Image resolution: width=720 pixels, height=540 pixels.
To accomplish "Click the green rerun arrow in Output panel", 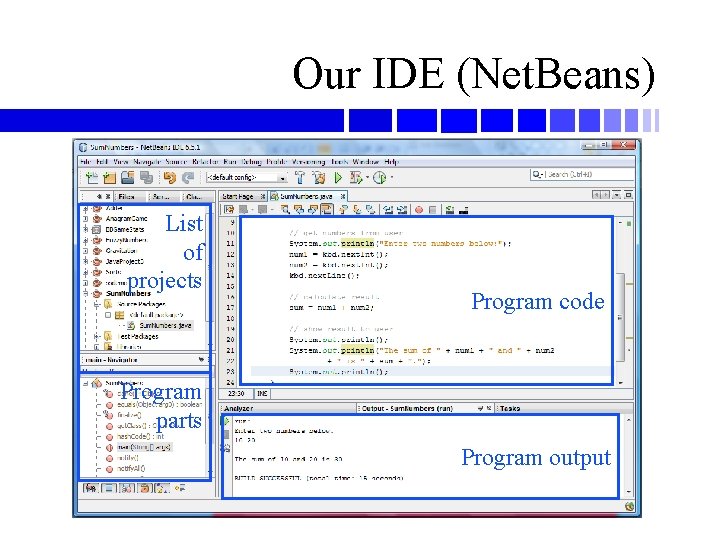I will (x=226, y=421).
